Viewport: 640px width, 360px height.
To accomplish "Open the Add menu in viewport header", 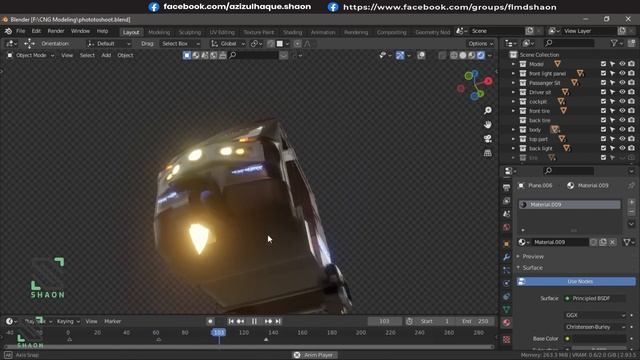I will pos(106,56).
